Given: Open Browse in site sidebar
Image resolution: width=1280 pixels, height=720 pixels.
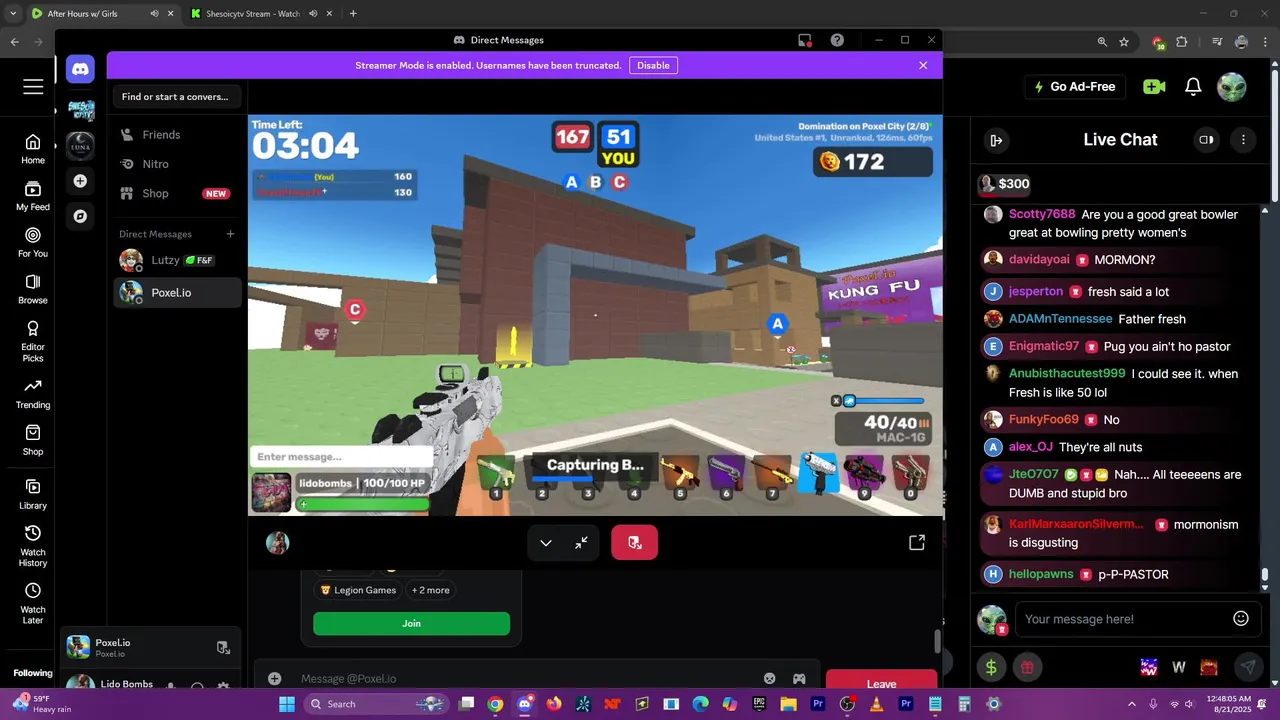Looking at the screenshot, I should click(33, 289).
